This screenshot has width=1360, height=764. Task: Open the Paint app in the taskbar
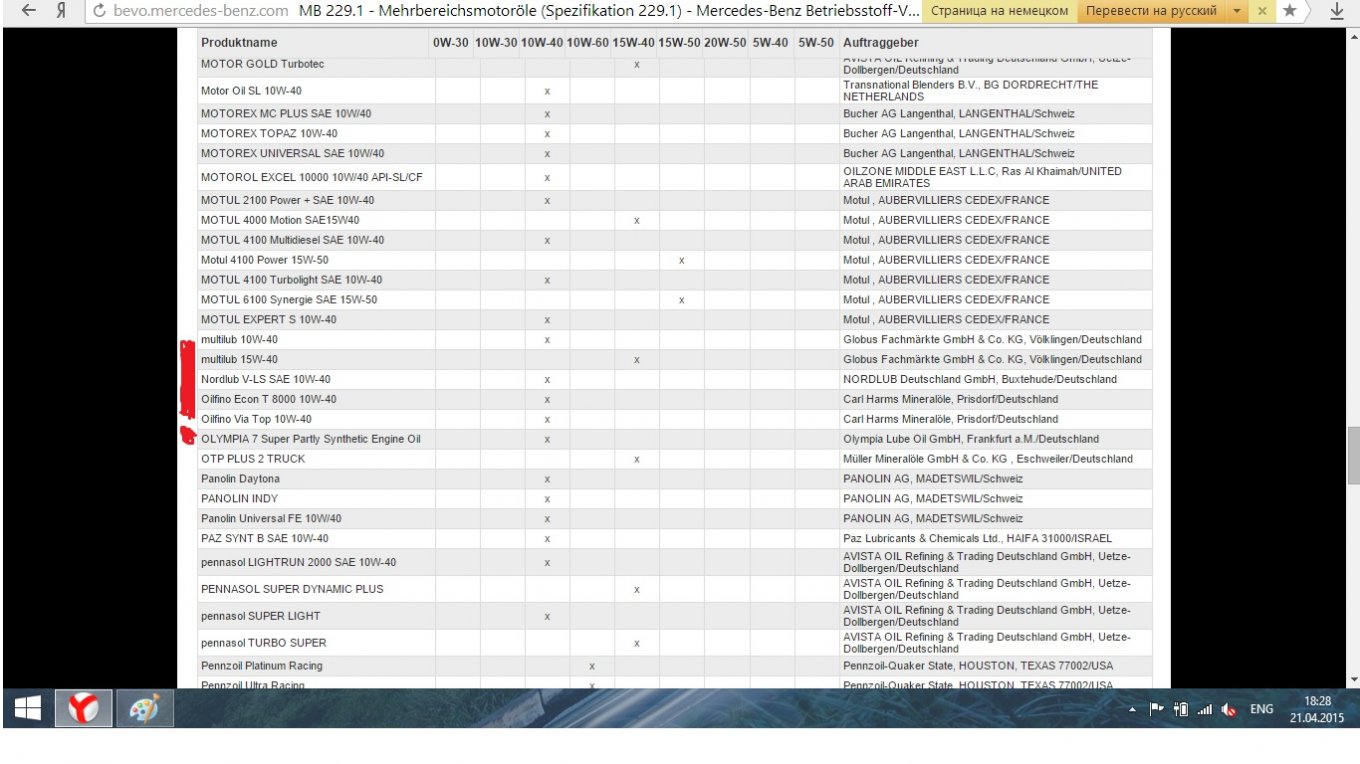(145, 709)
